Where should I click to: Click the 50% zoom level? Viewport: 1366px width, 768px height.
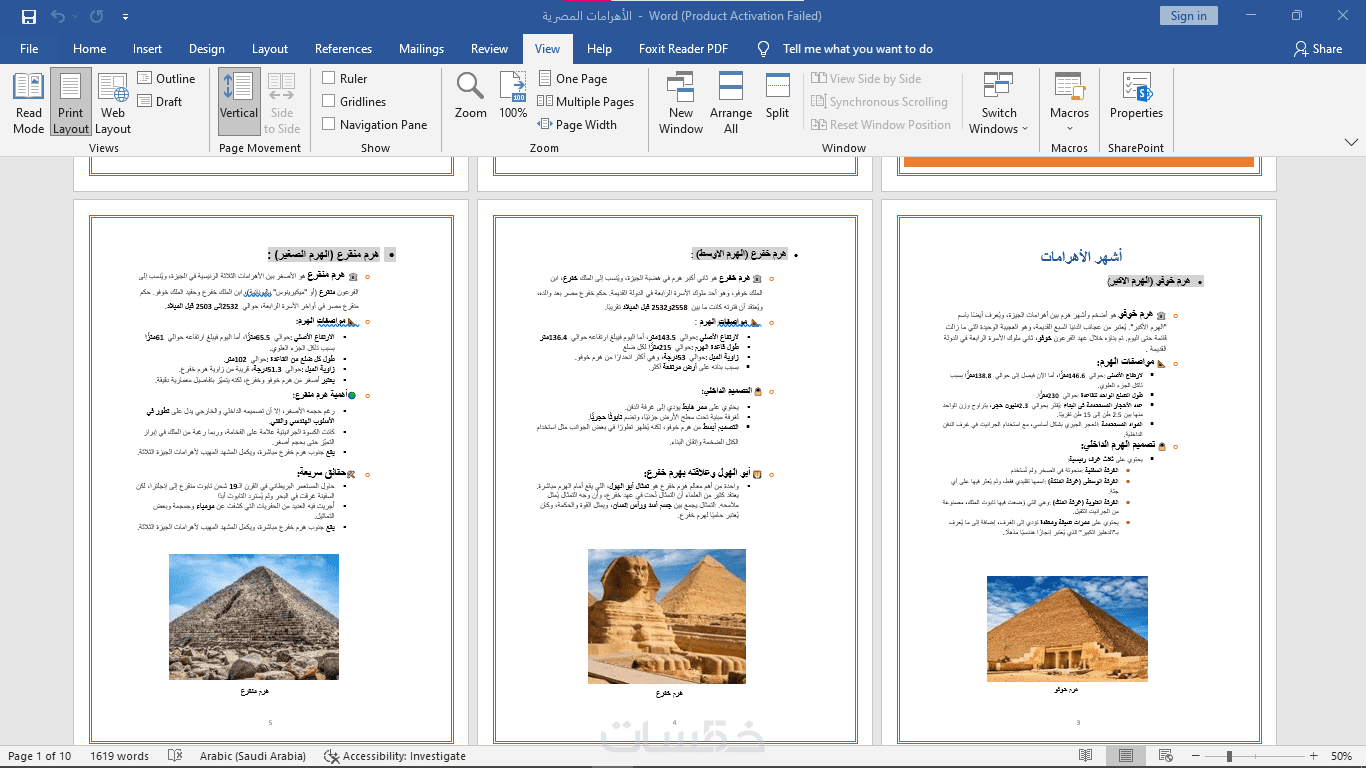coord(1341,756)
